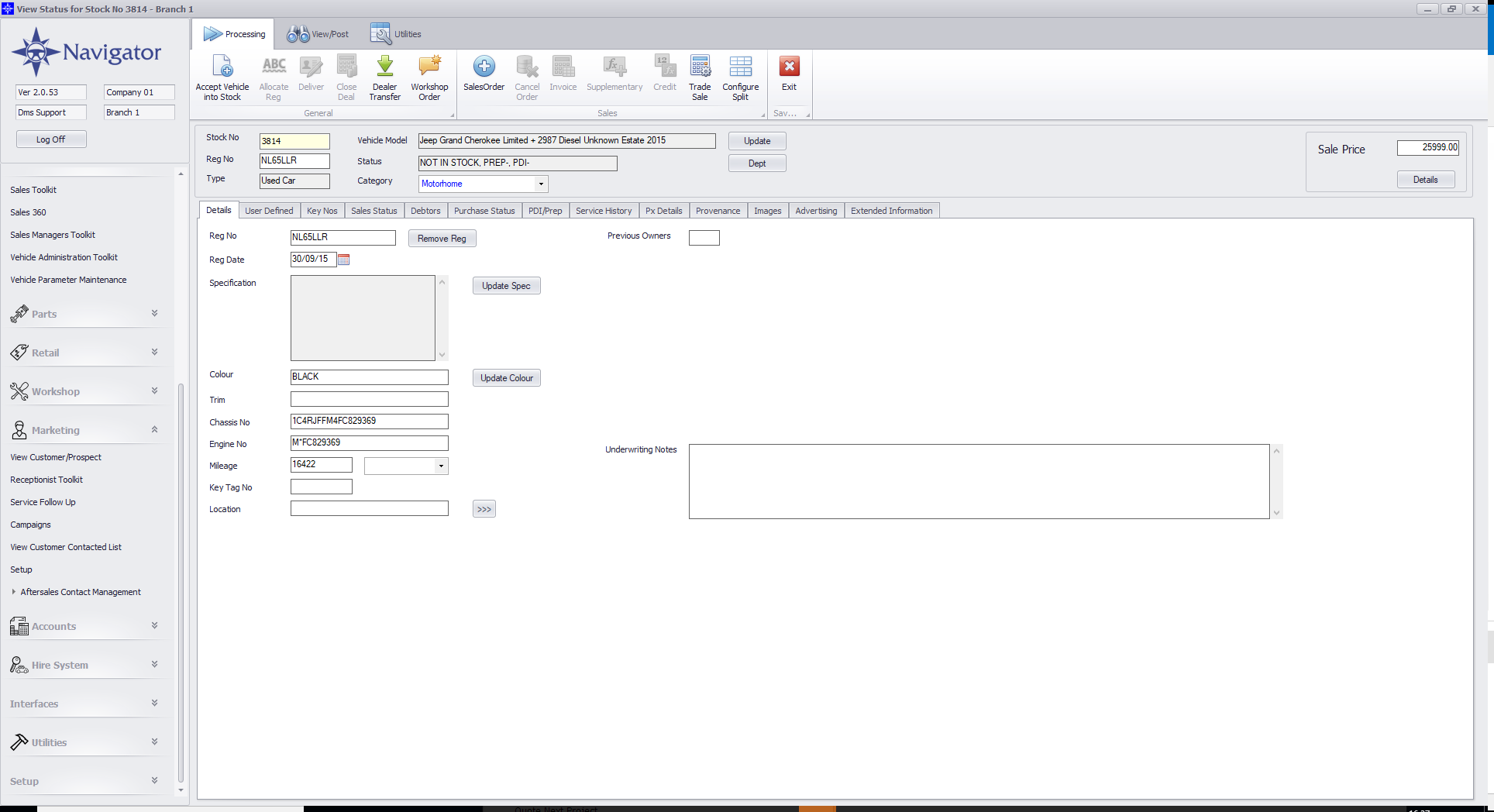Open Sales Toolkit link

[x=33, y=190]
